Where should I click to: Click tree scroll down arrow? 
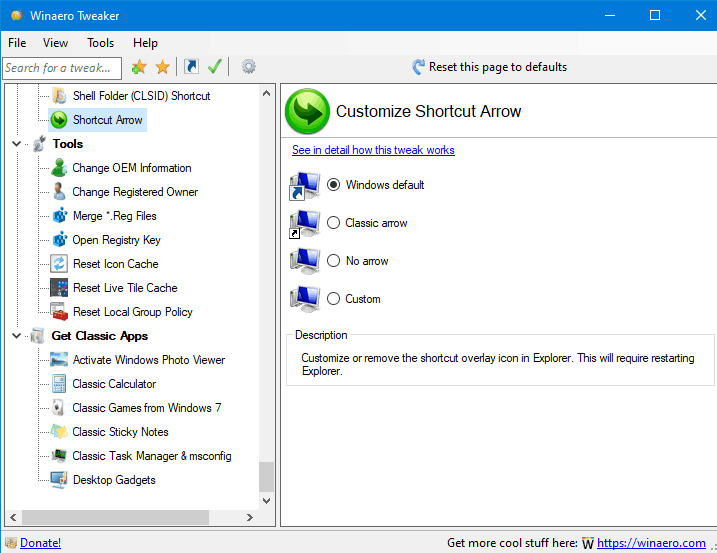click(267, 500)
